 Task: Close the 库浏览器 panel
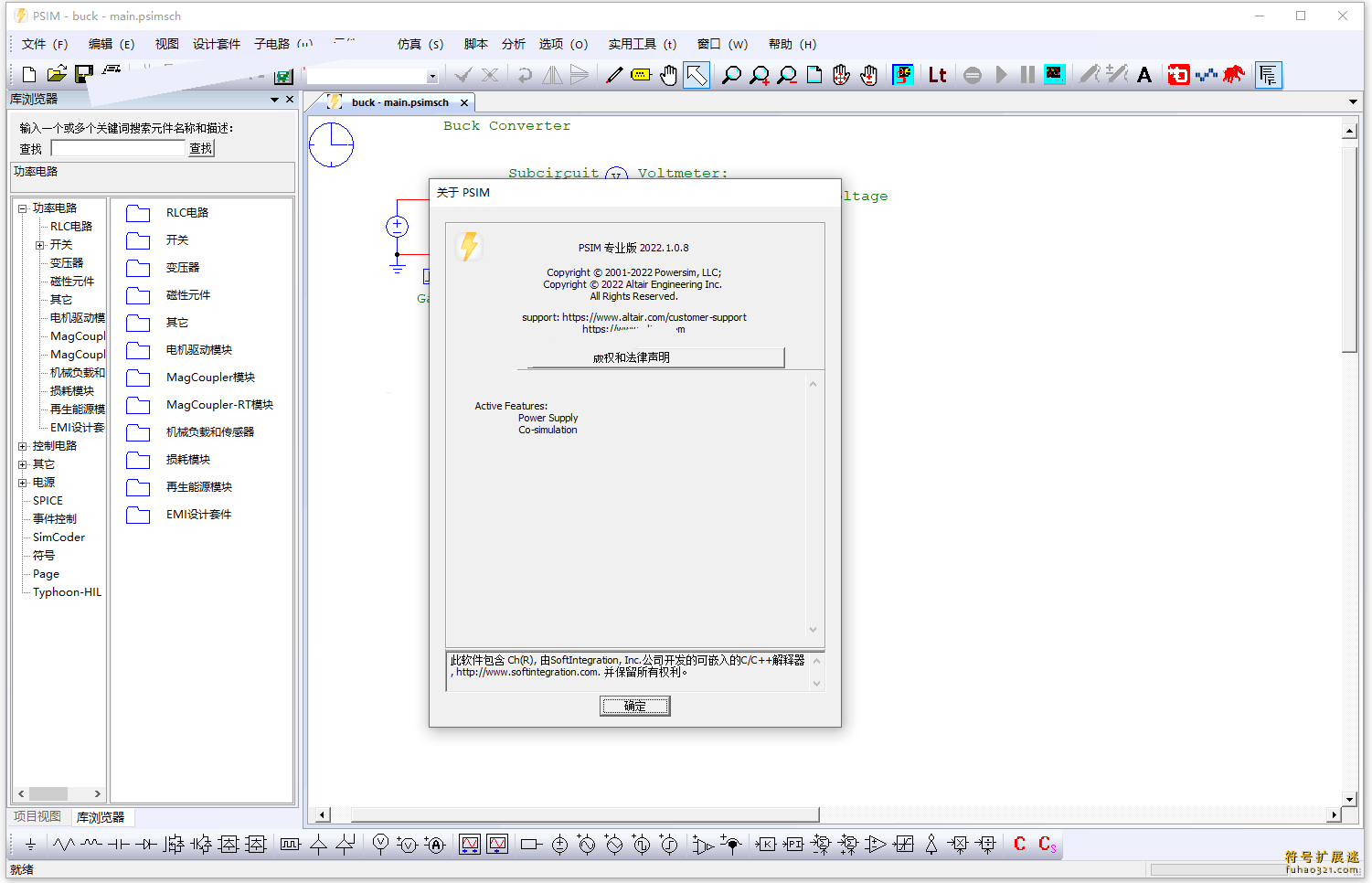[x=290, y=100]
